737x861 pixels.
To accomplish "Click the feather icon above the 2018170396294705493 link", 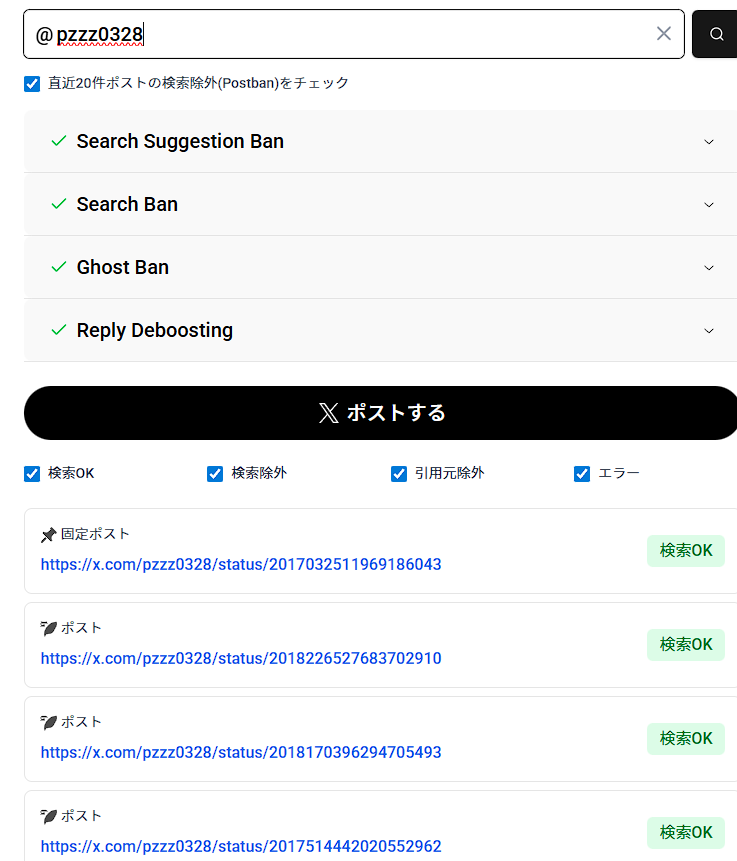I will (x=48, y=722).
